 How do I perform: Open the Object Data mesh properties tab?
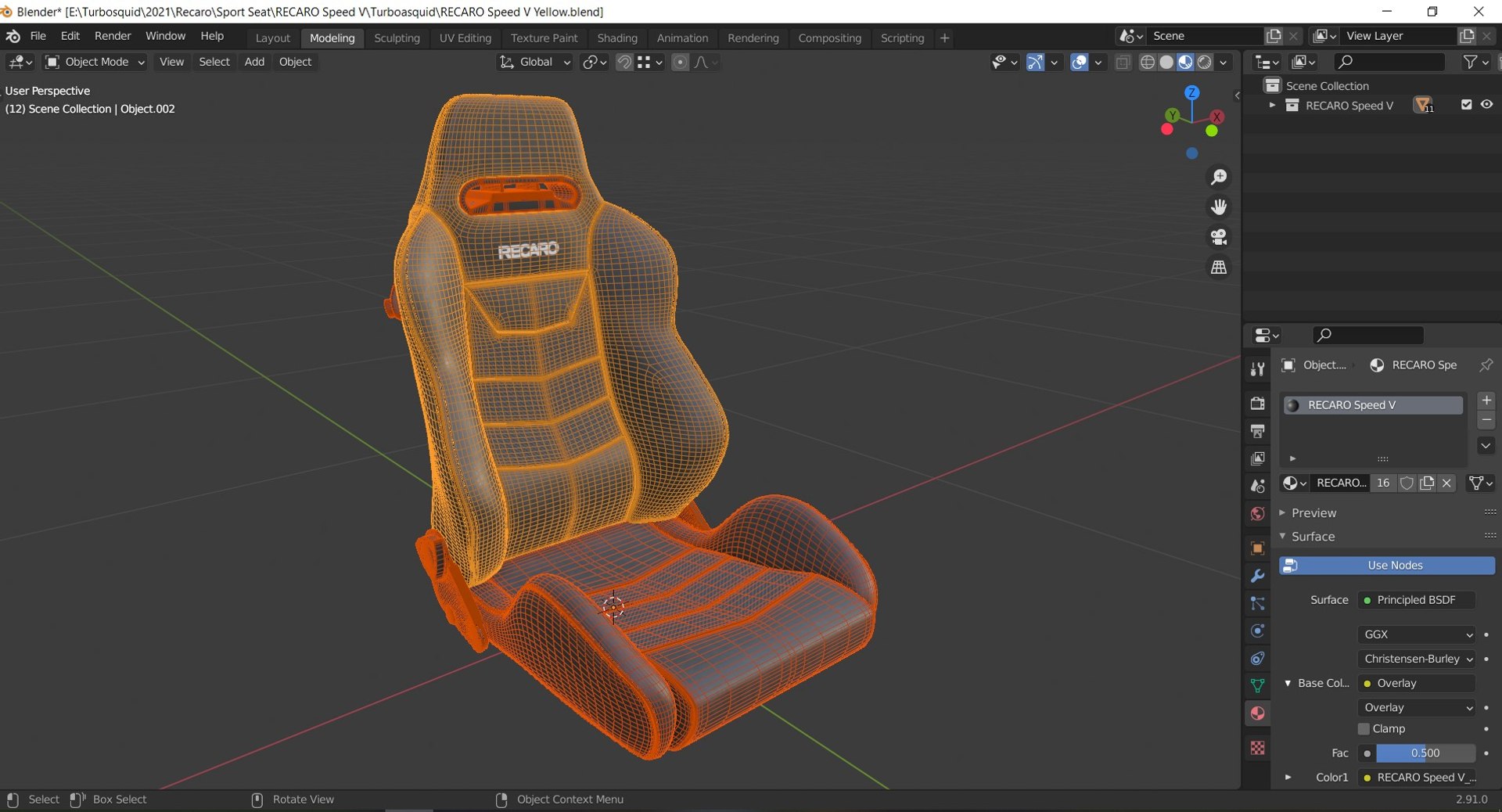pos(1257,686)
